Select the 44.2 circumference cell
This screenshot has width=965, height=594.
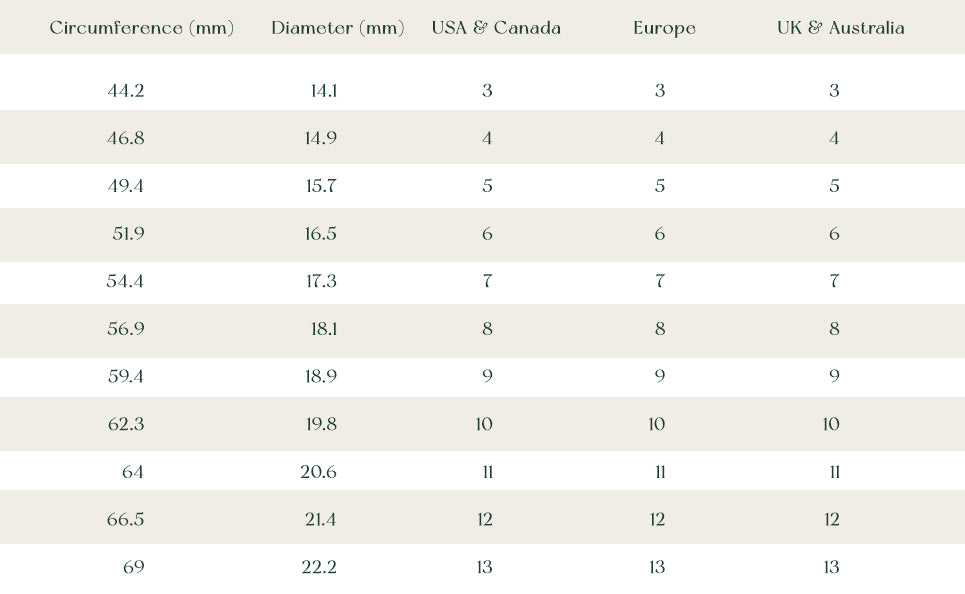(x=126, y=91)
